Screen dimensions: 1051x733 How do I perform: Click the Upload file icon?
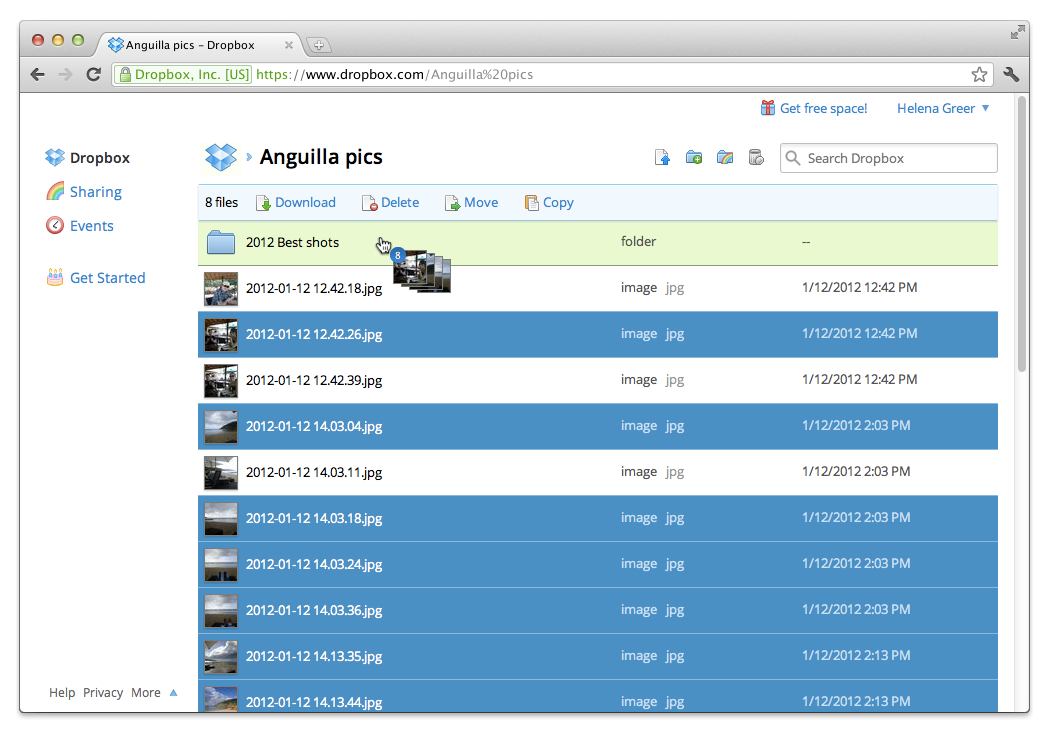[662, 158]
